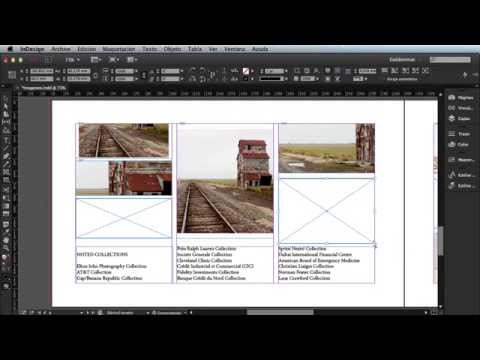Open the page number dropdown in status bar

[81, 313]
